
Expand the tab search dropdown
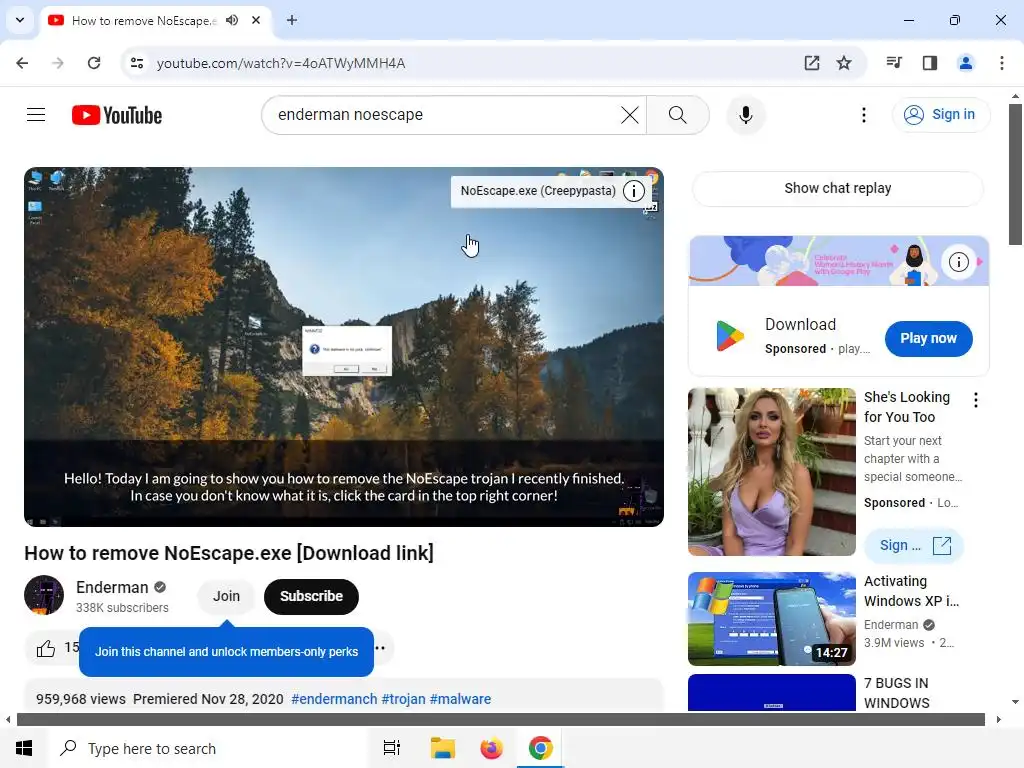20,20
